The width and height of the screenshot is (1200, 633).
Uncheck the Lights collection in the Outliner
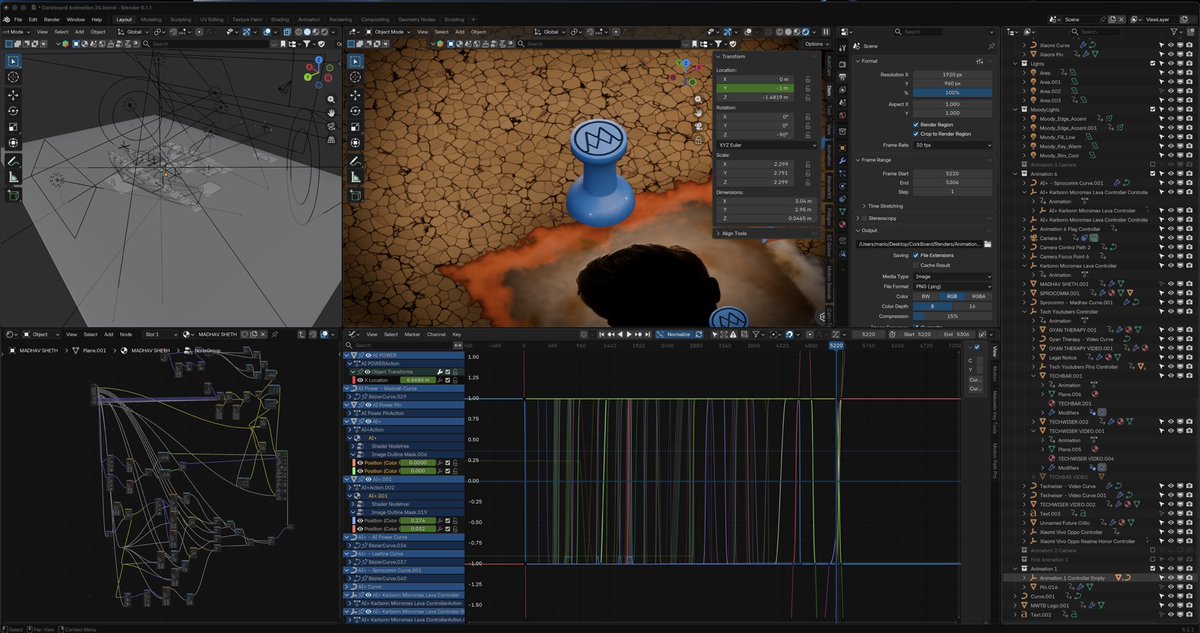1152,63
